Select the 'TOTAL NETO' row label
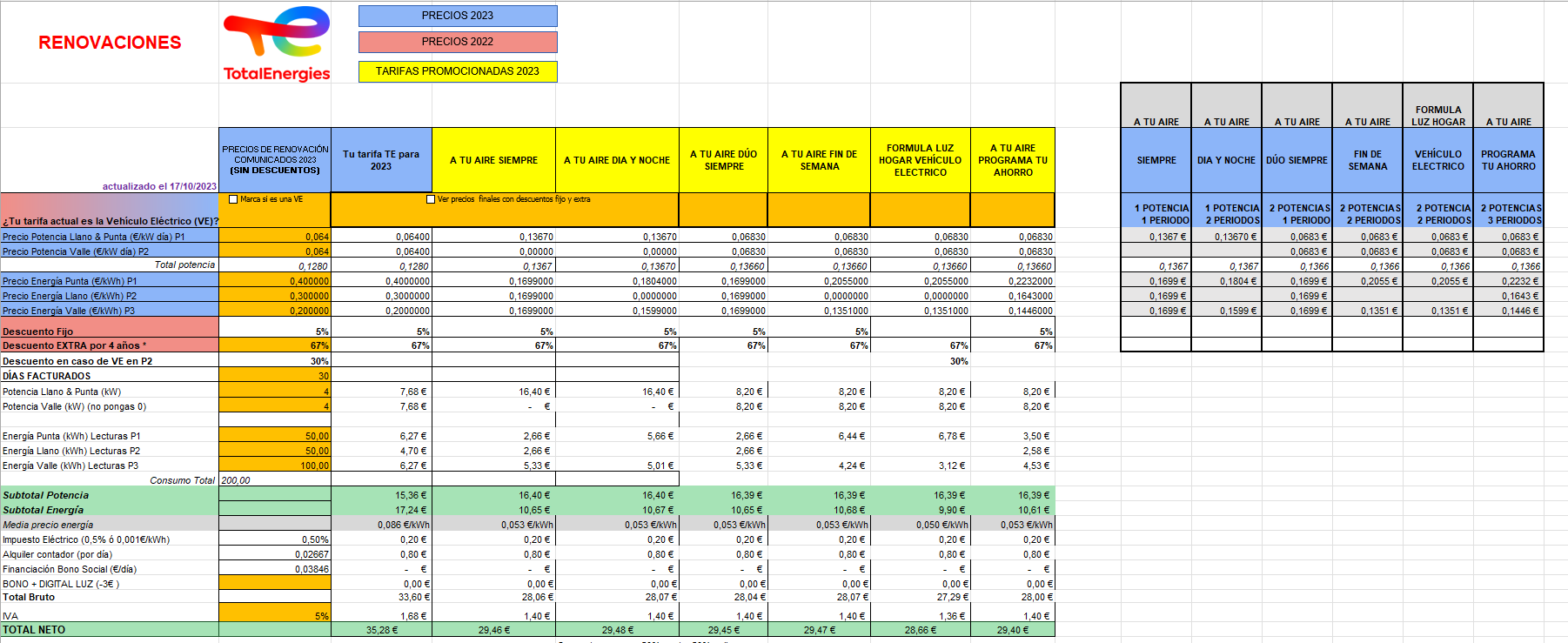 [110, 629]
